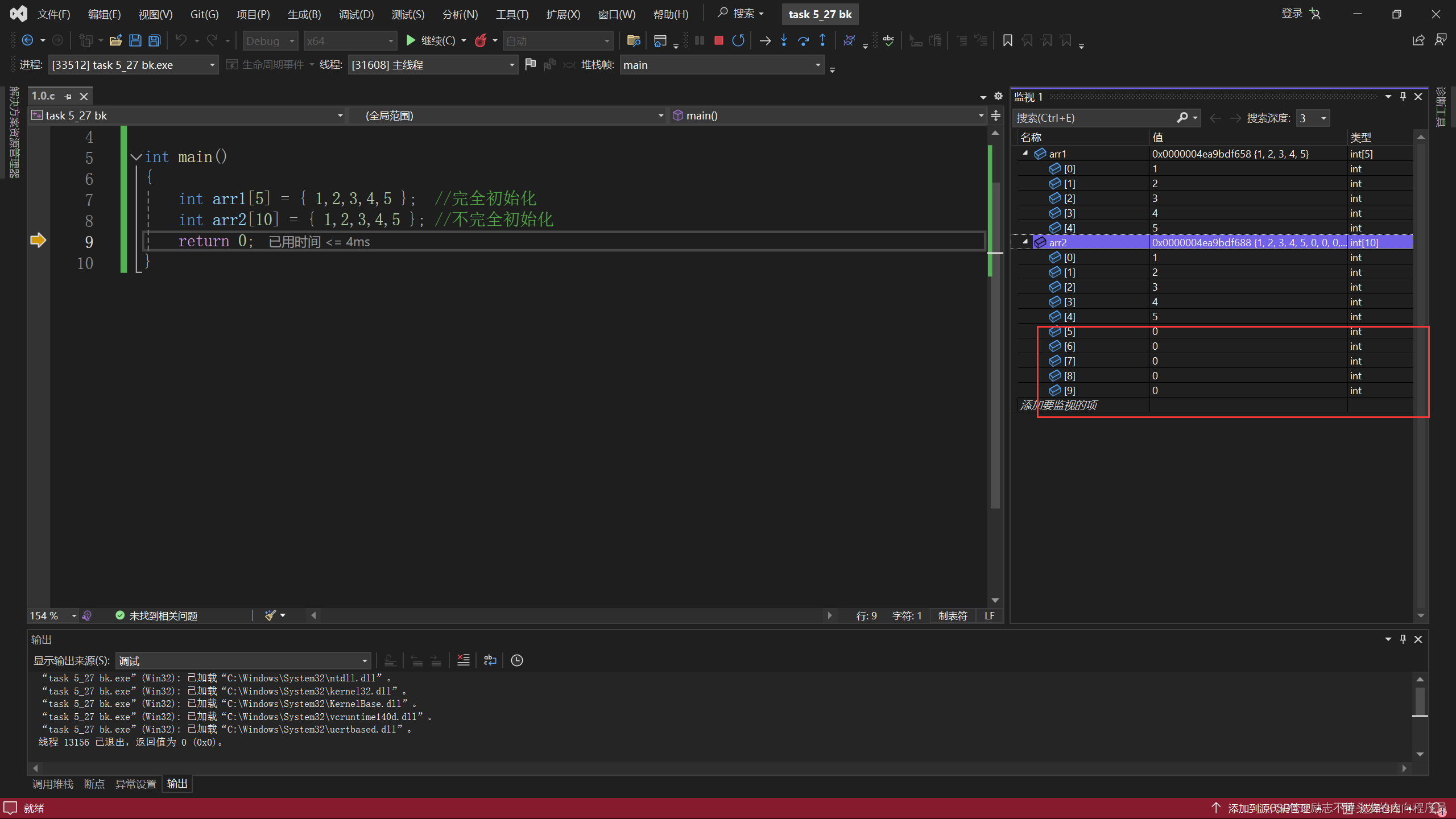Click the Live Share icon
1456x819 pixels.
point(1418,40)
